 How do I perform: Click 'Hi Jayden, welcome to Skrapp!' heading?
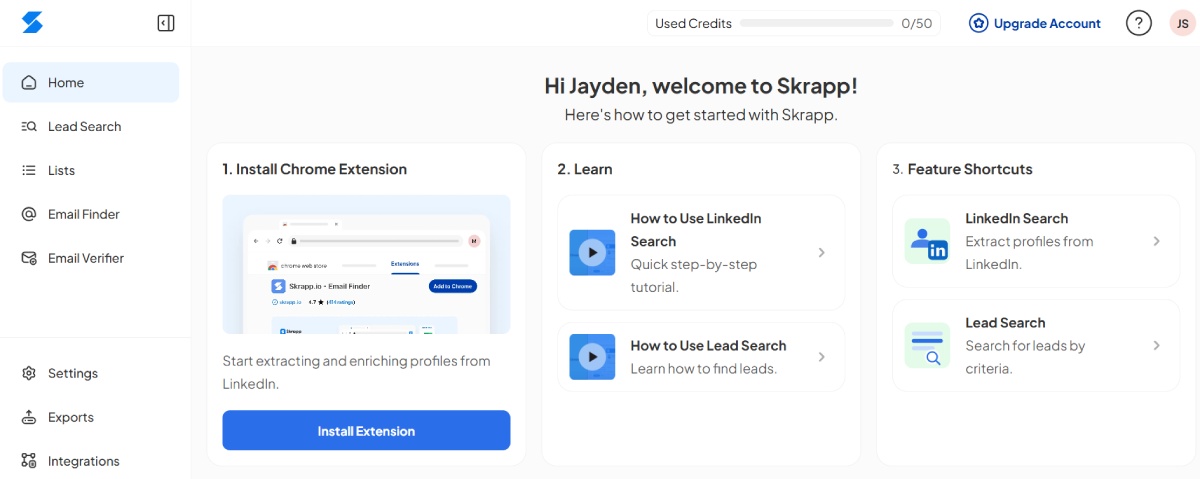701,86
